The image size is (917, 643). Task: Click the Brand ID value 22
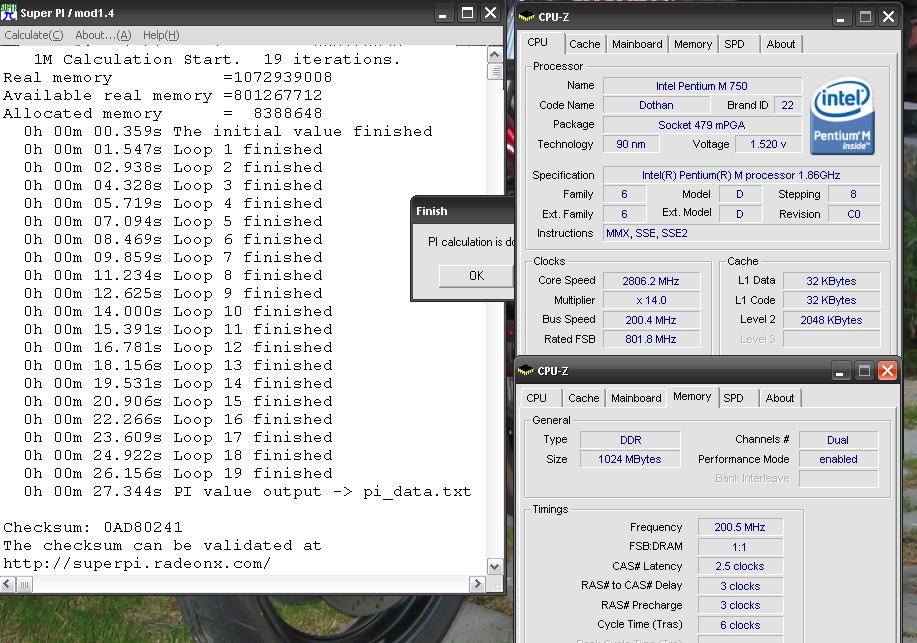click(787, 105)
